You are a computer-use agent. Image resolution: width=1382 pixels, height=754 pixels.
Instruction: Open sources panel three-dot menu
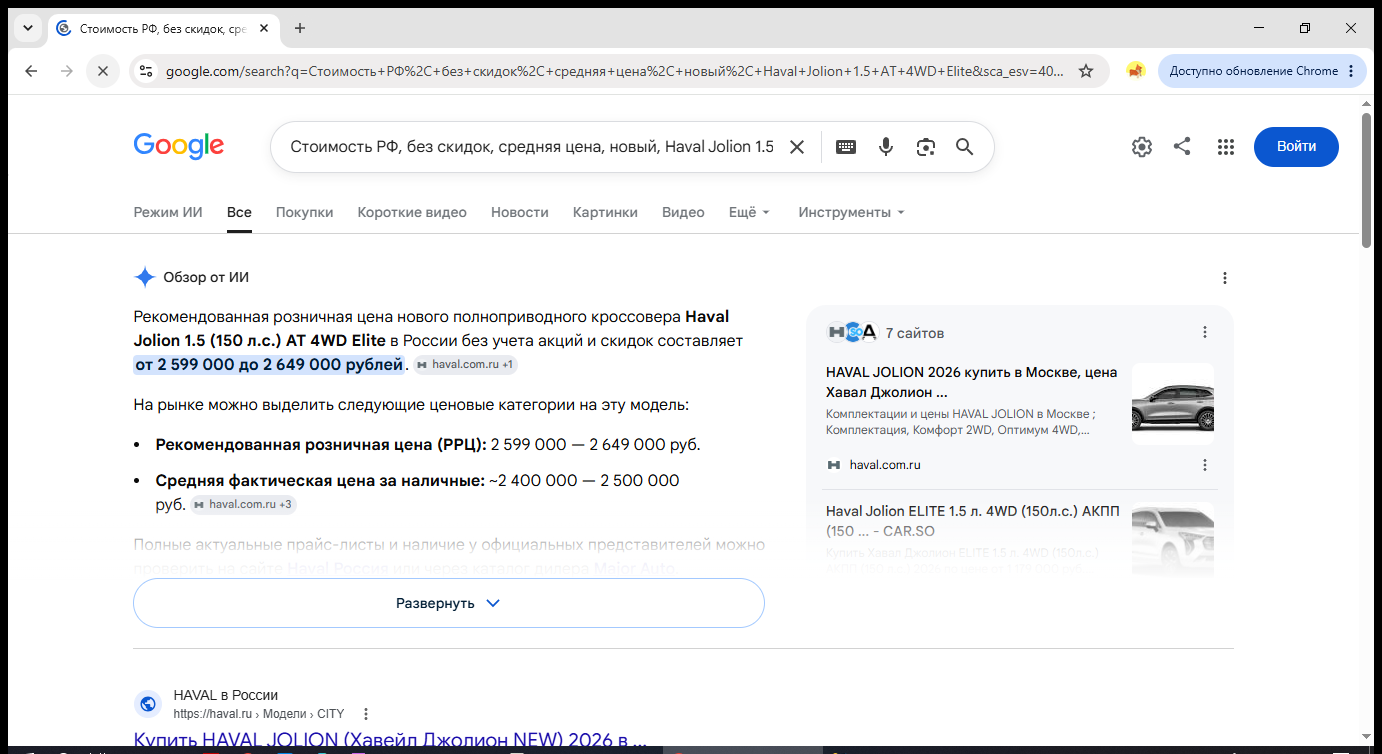click(x=1205, y=332)
